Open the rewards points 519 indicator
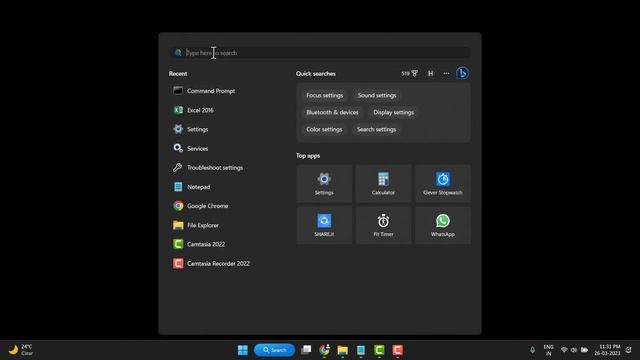The width and height of the screenshot is (640, 360). pyautogui.click(x=409, y=73)
